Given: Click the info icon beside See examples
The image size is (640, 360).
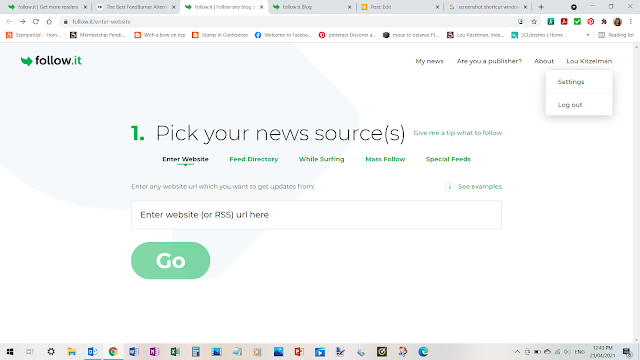Looking at the screenshot, I should pos(449,187).
